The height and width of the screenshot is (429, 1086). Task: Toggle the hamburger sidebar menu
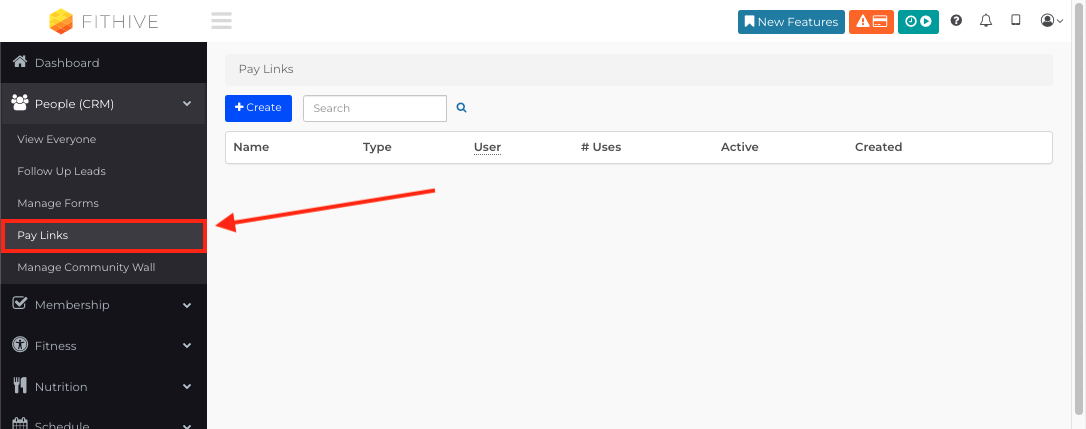click(221, 21)
